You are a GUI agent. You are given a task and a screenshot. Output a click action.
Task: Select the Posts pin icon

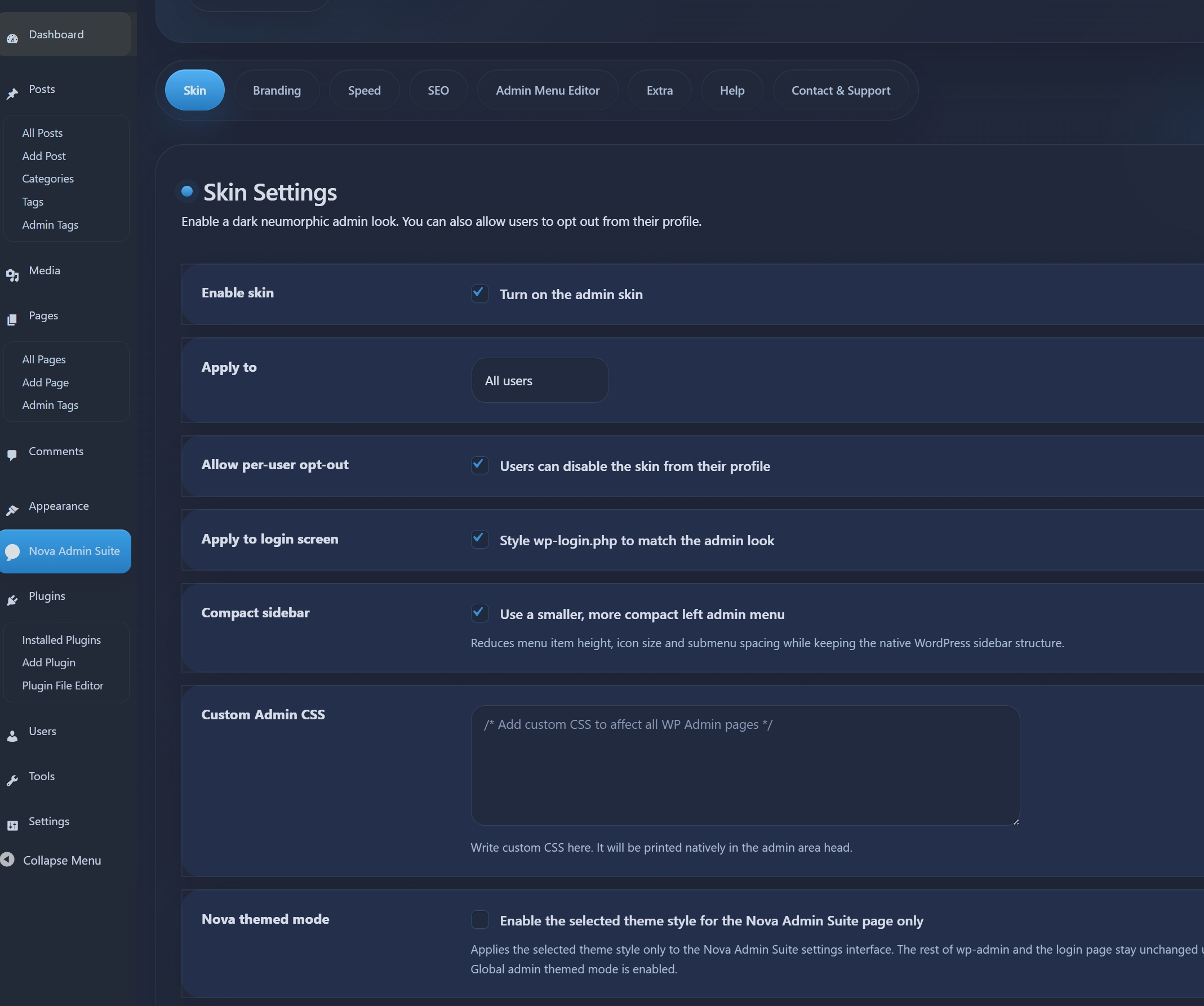tap(12, 94)
